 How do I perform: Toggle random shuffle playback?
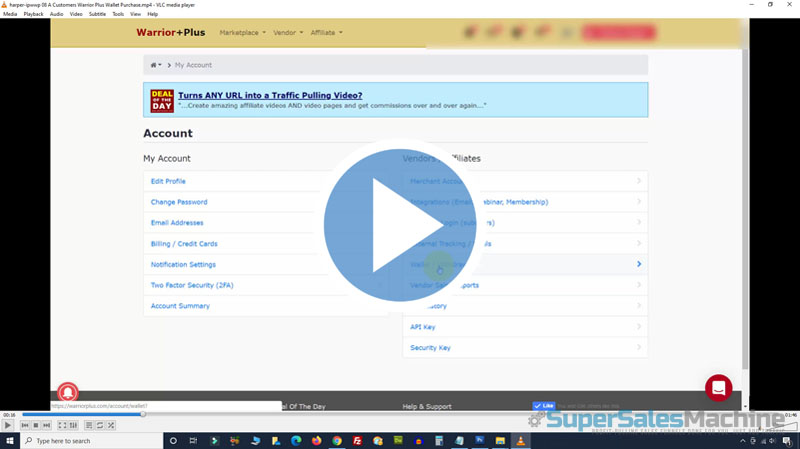point(110,425)
